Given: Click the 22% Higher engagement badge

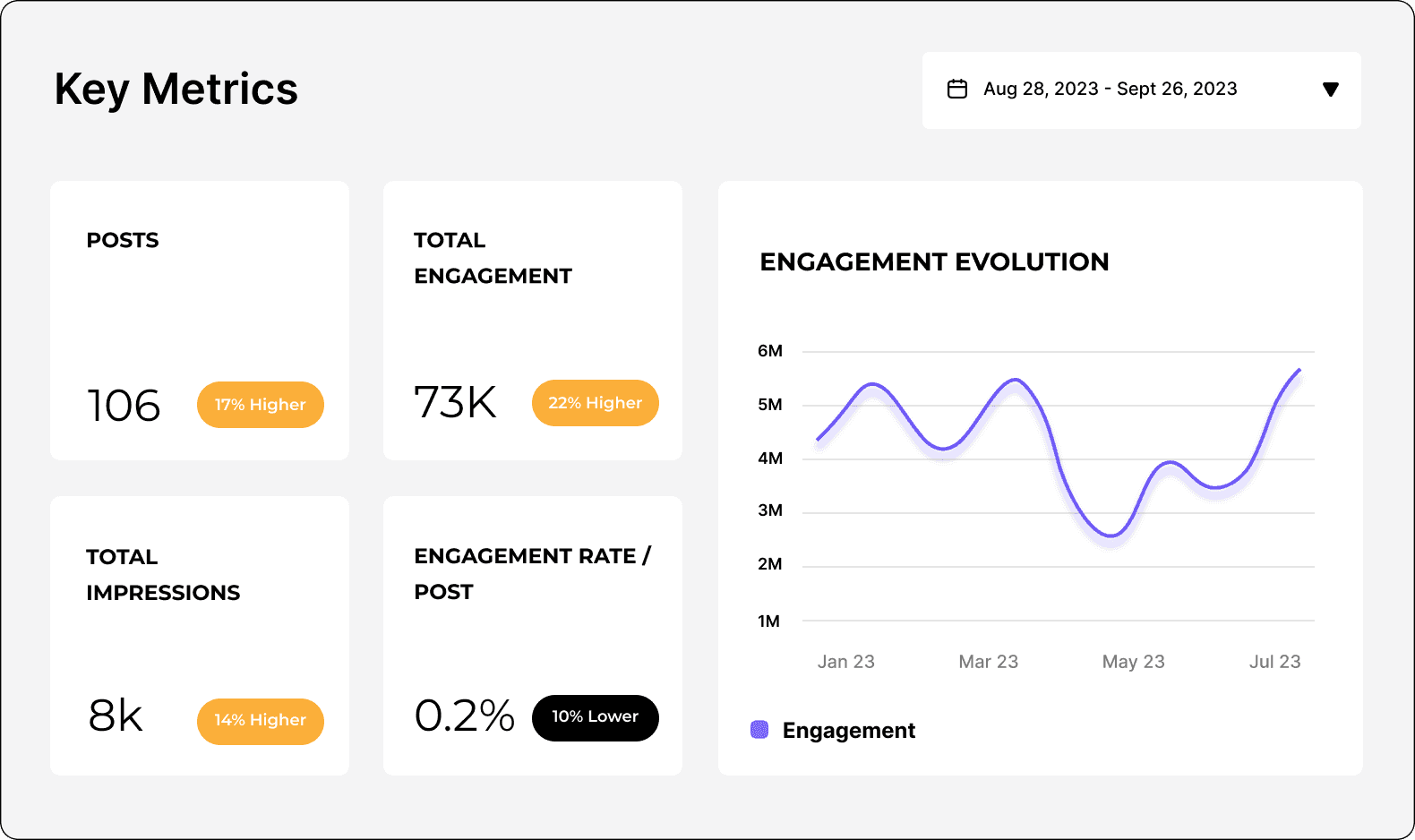Looking at the screenshot, I should 595,403.
